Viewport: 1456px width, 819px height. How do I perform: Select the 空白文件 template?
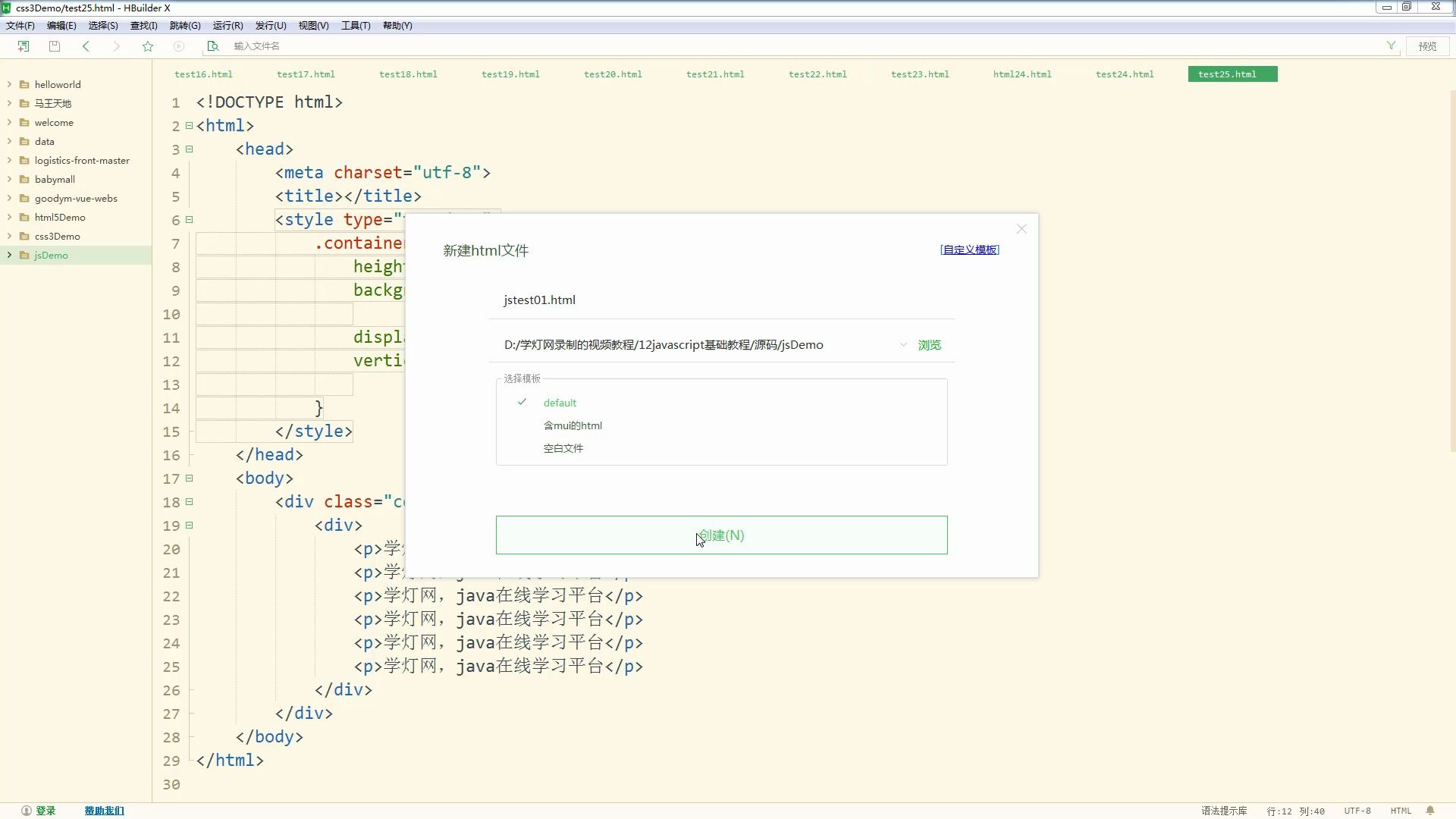pos(563,447)
